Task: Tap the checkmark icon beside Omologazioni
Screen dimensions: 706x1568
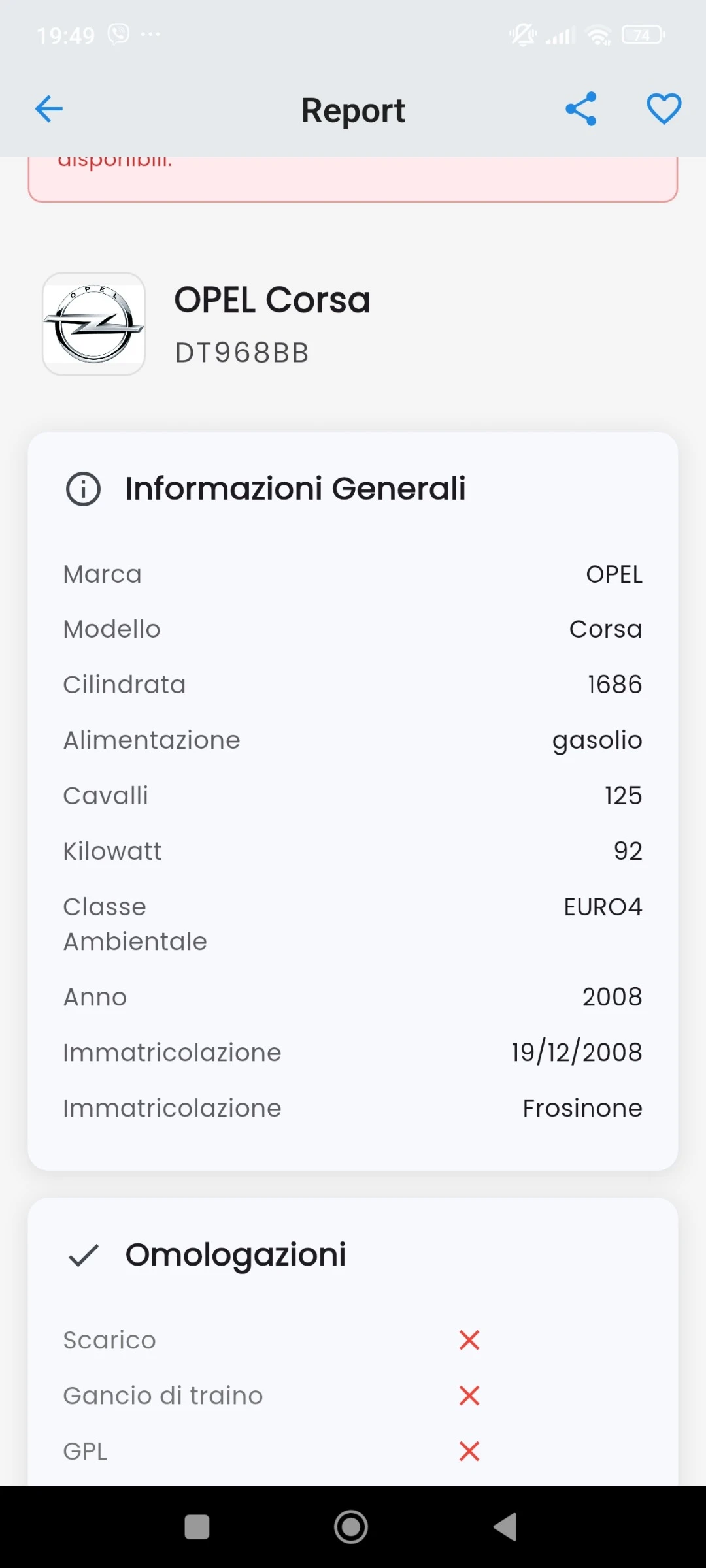Action: 84,1255
